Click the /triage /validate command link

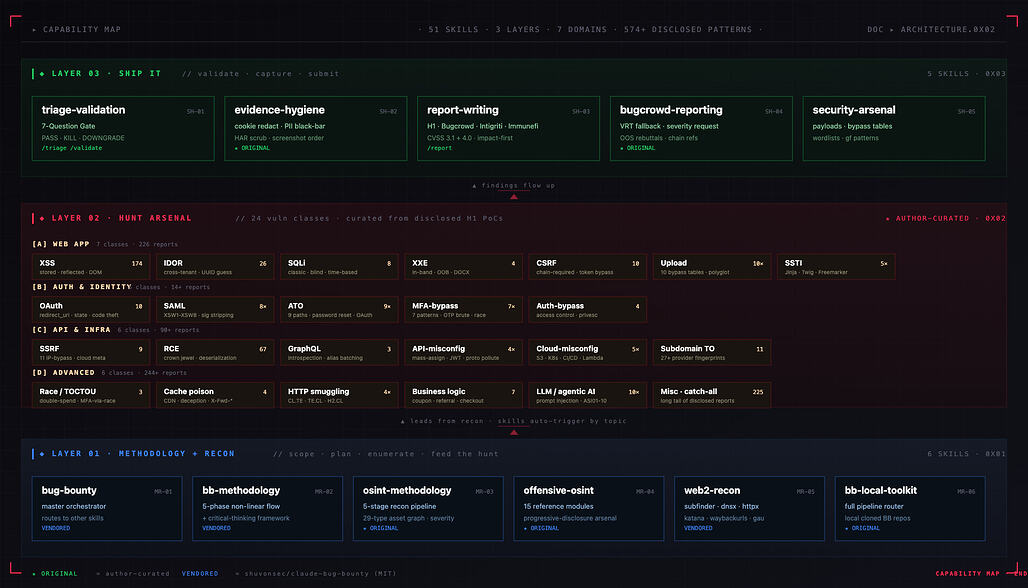(72, 148)
